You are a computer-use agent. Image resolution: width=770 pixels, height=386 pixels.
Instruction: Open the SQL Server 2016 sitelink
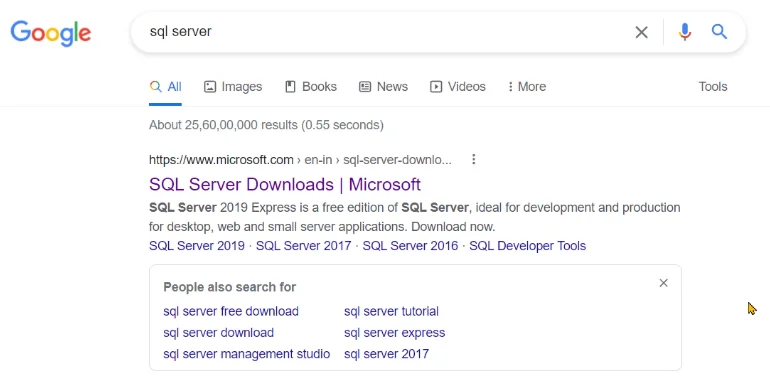410,246
